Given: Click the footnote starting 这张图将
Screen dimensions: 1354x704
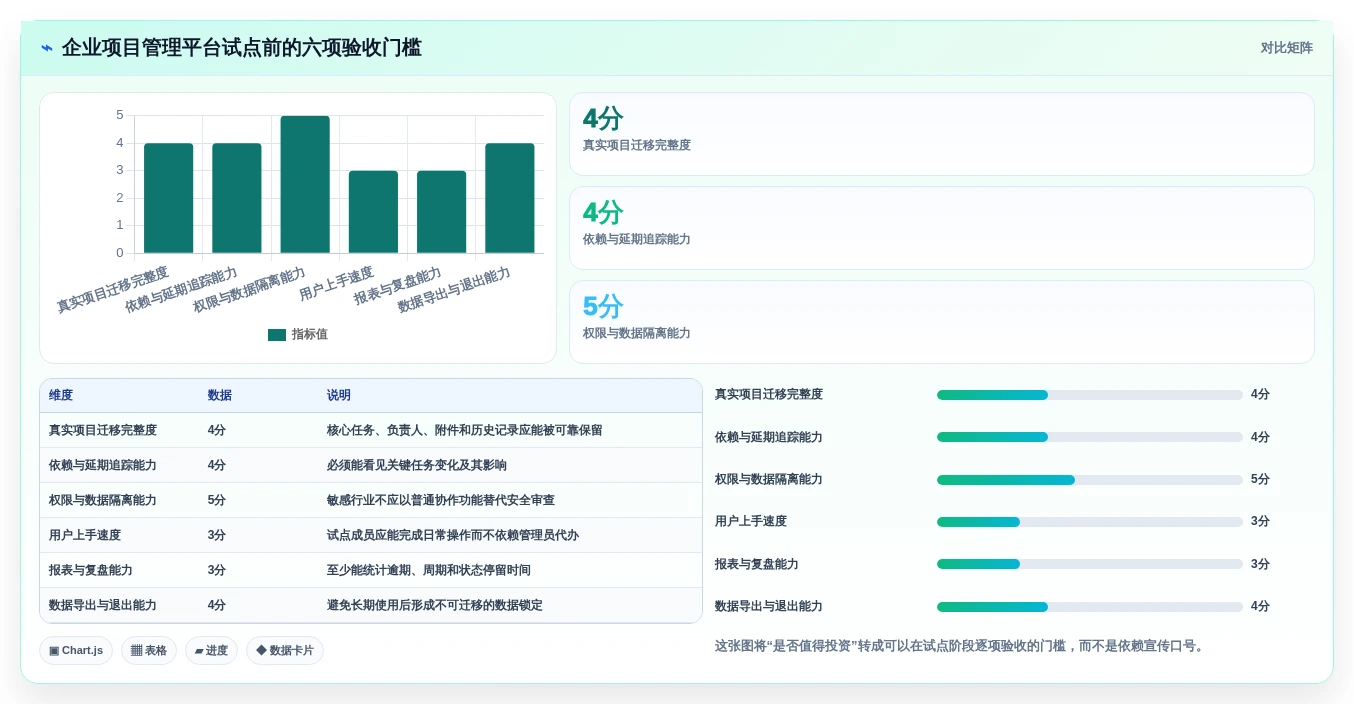Looking at the screenshot, I should click(x=962, y=646).
